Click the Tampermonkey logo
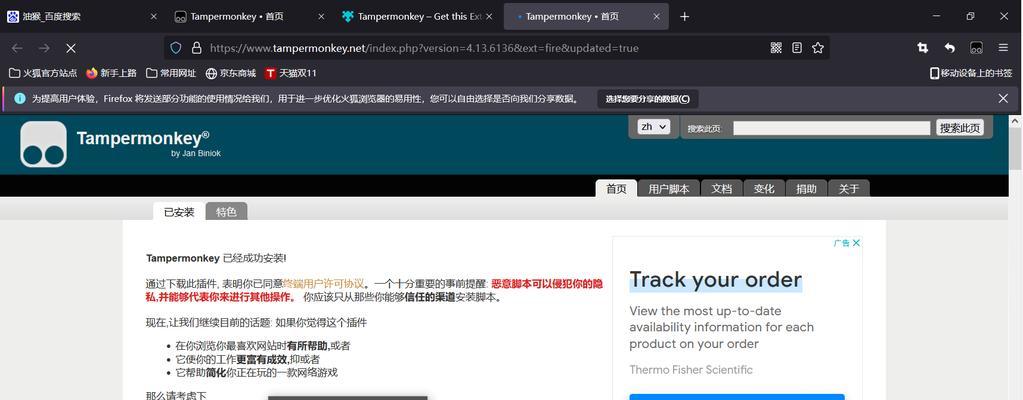 point(44,144)
